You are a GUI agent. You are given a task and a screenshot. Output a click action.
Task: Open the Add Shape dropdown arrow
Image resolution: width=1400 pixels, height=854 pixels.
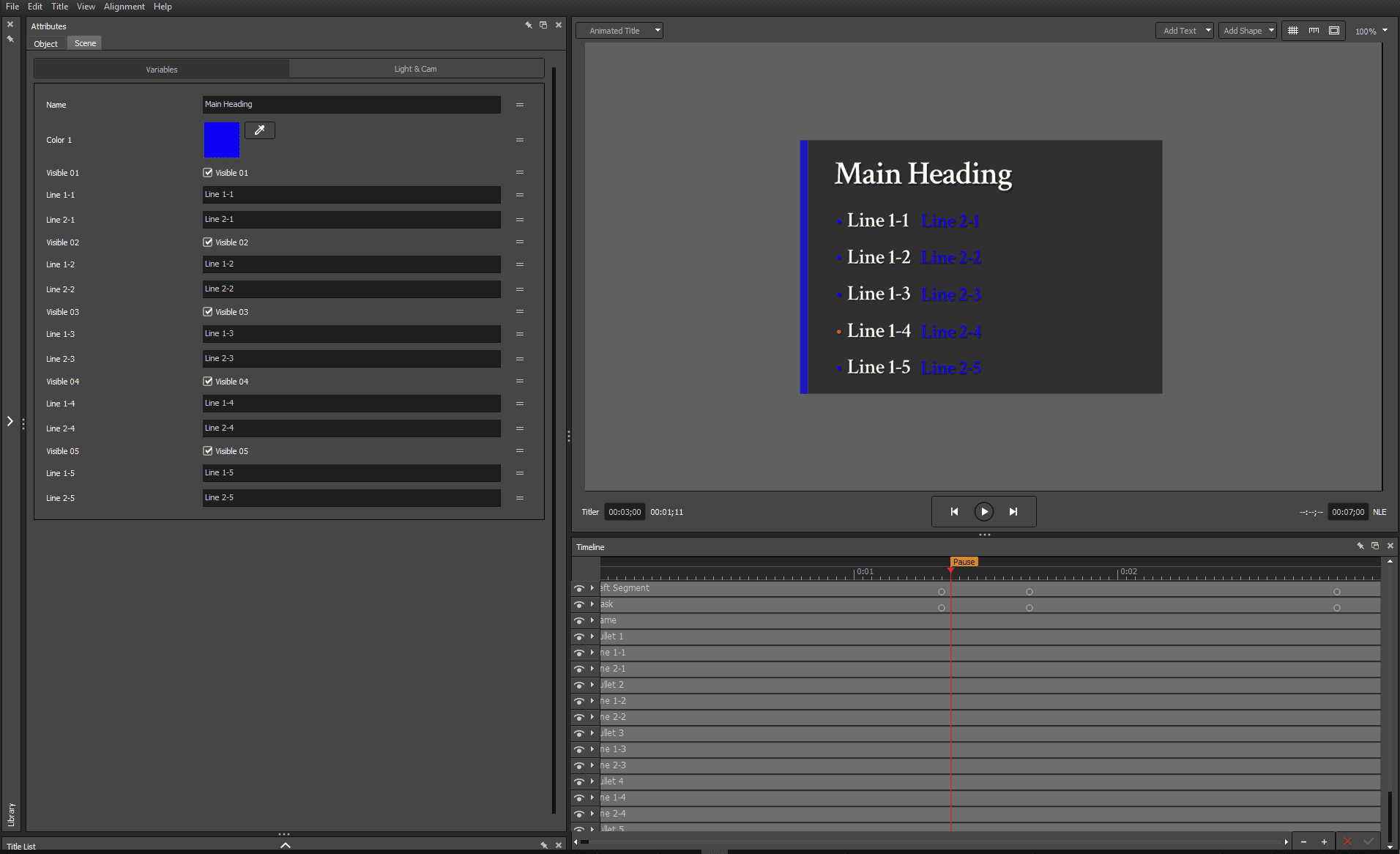[1271, 31]
